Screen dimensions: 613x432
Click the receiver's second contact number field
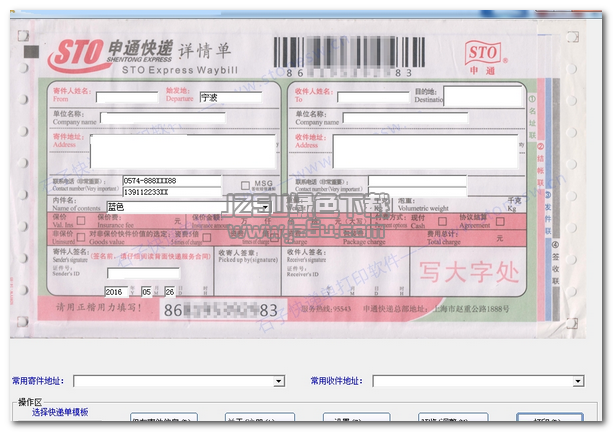point(417,192)
